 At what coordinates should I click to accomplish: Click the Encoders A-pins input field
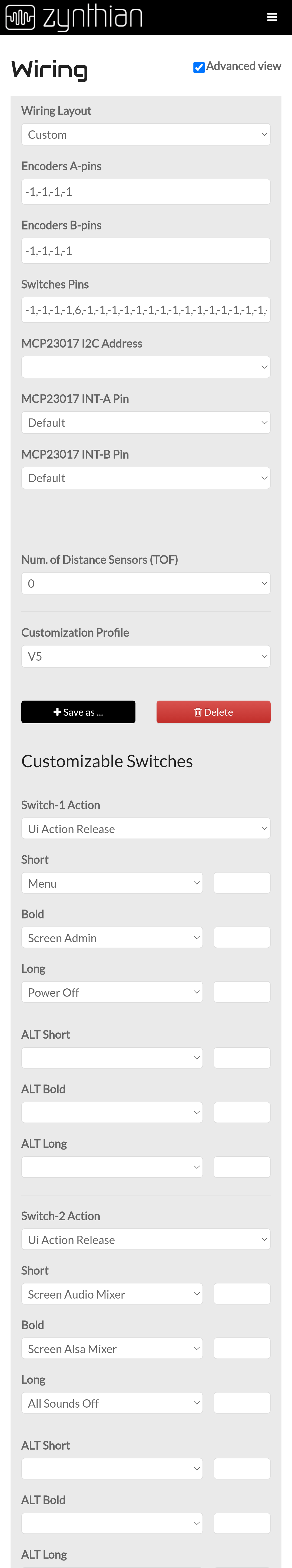146,192
